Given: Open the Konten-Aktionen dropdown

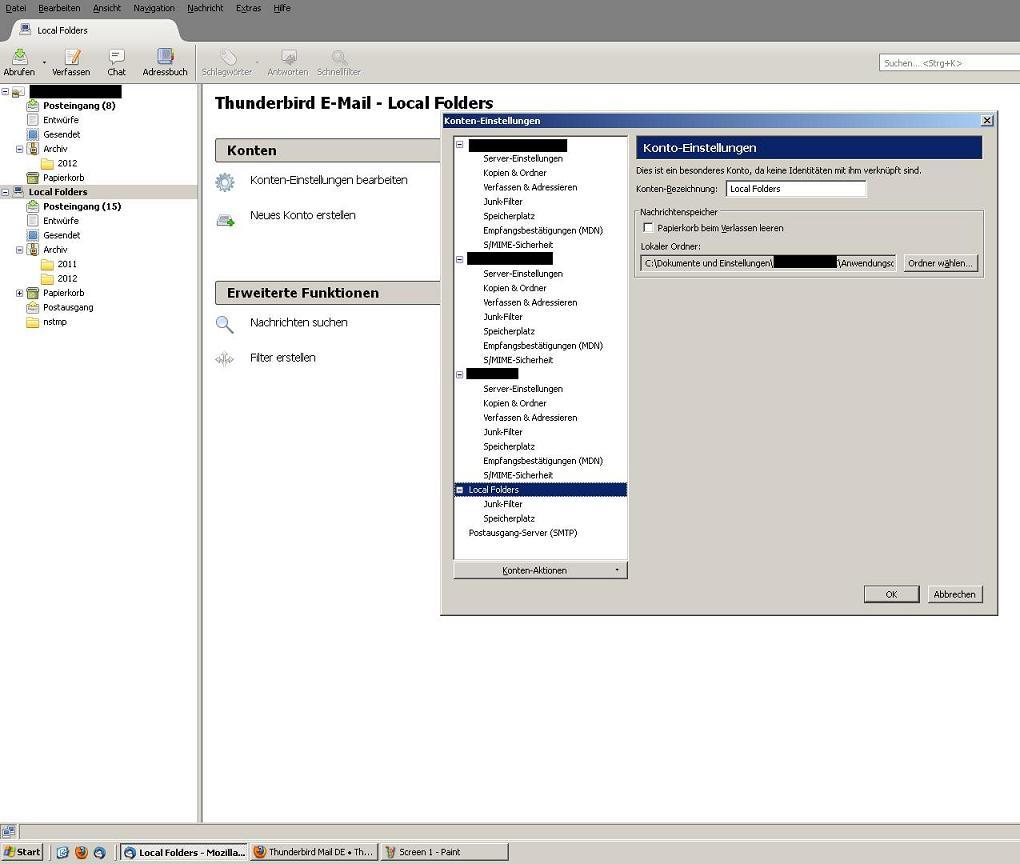Looking at the screenshot, I should tap(540, 570).
